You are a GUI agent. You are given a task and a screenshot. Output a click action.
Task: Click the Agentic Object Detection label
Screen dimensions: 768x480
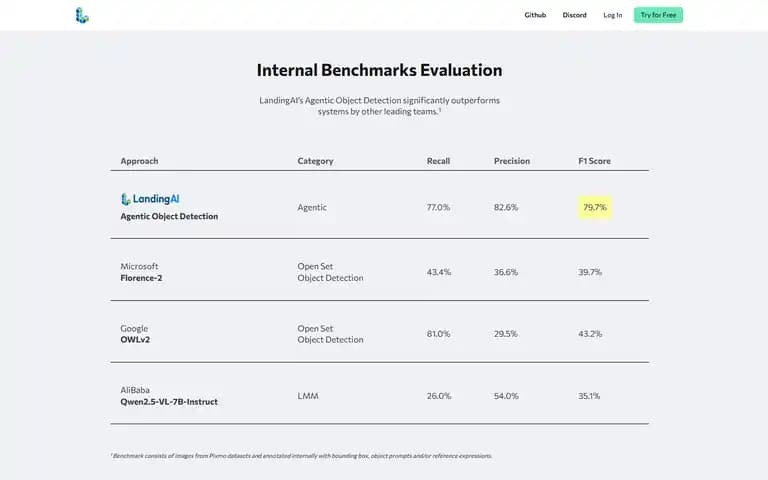point(169,216)
